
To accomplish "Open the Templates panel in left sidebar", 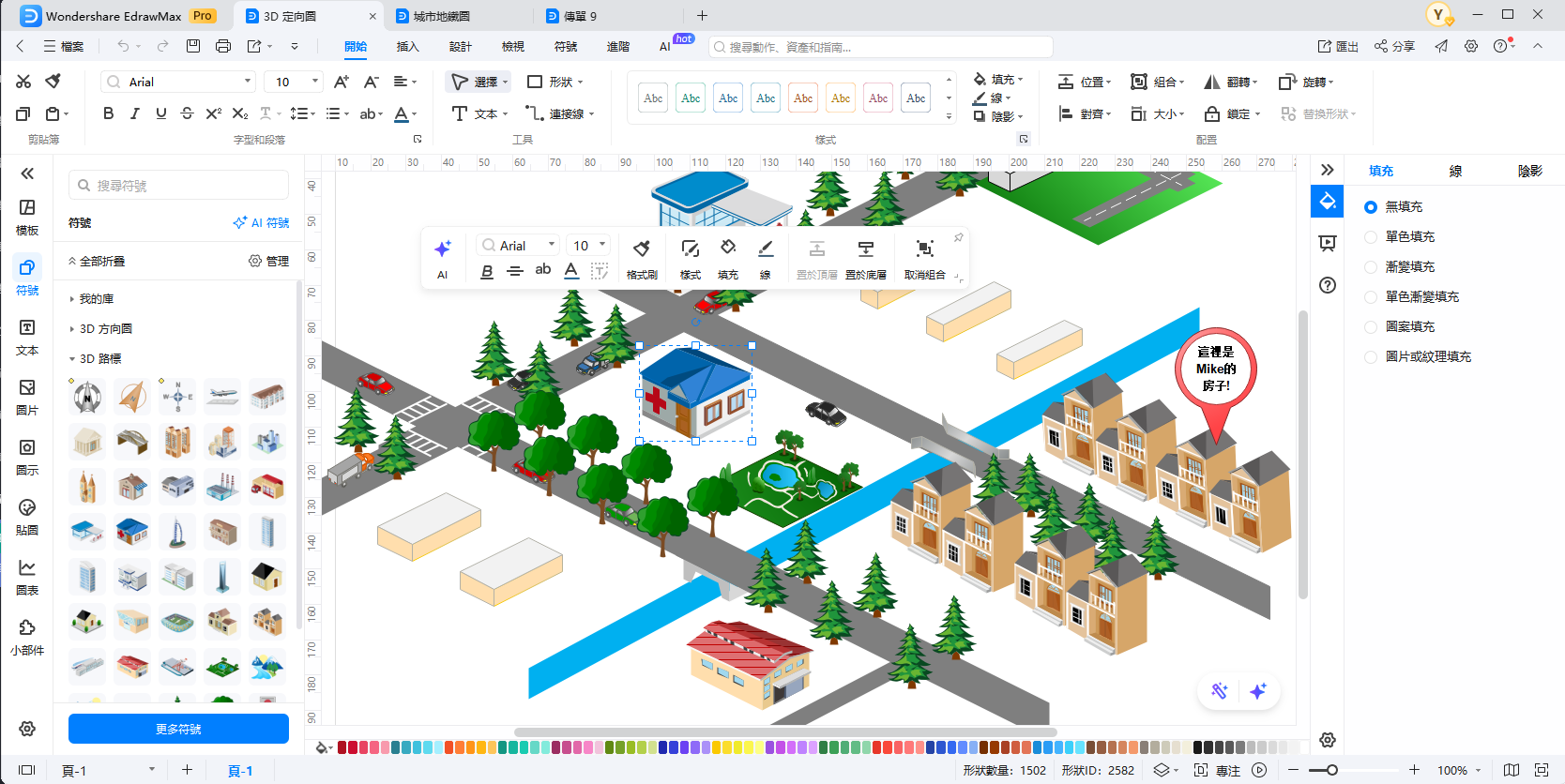I will pos(27,217).
